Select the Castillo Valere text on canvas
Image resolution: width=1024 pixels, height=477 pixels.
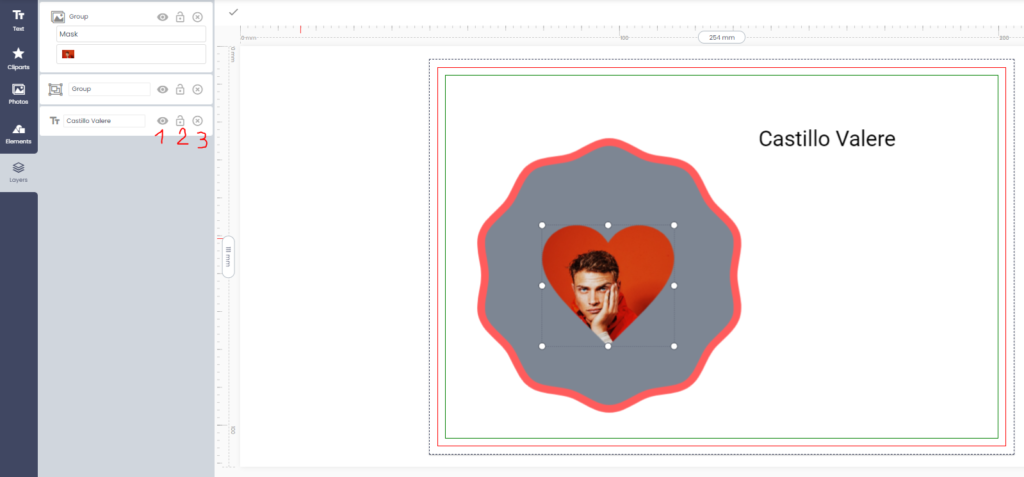826,139
